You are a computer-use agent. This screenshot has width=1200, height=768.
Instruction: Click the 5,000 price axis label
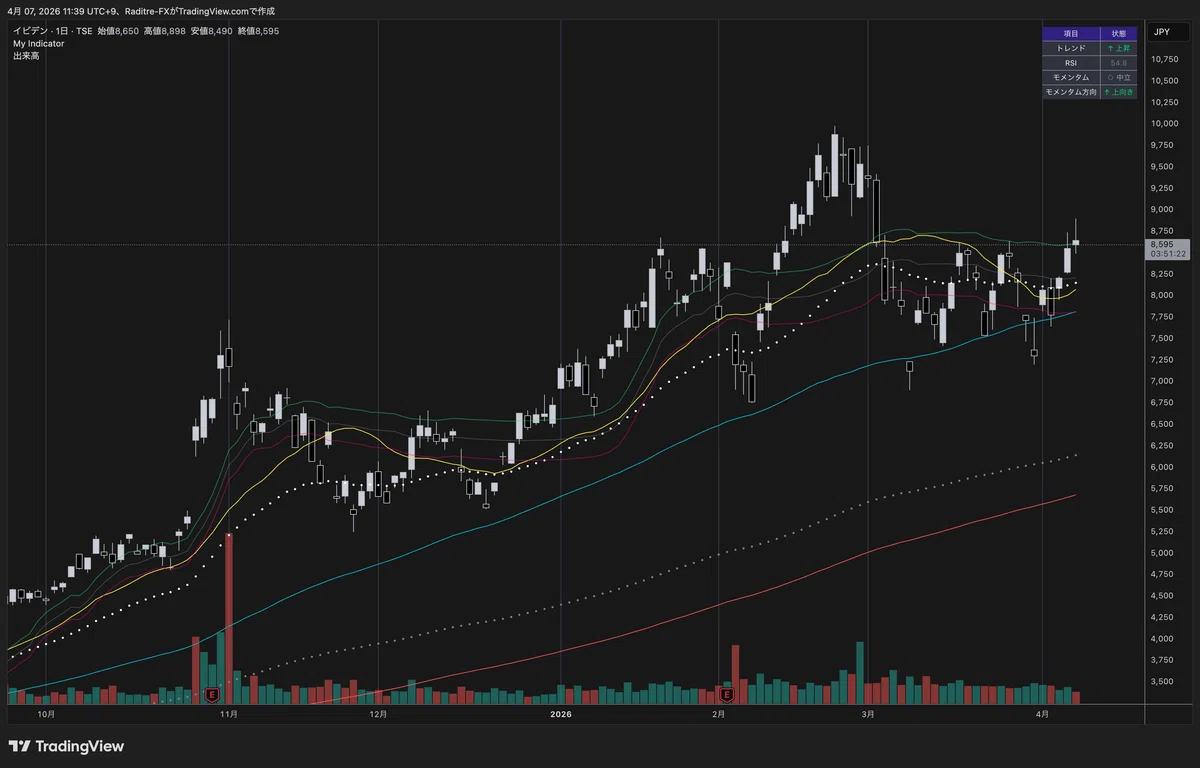[x=1161, y=553]
